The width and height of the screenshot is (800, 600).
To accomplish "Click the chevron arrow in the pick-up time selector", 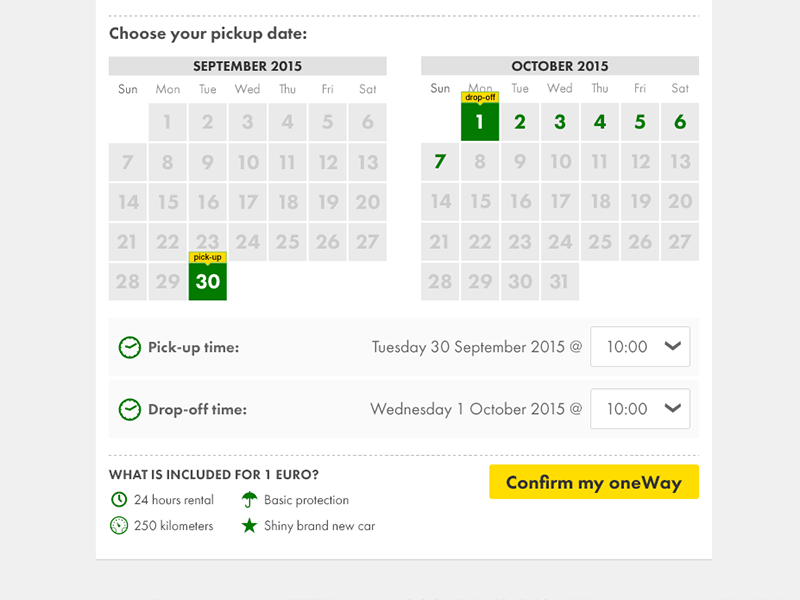I will click(673, 346).
